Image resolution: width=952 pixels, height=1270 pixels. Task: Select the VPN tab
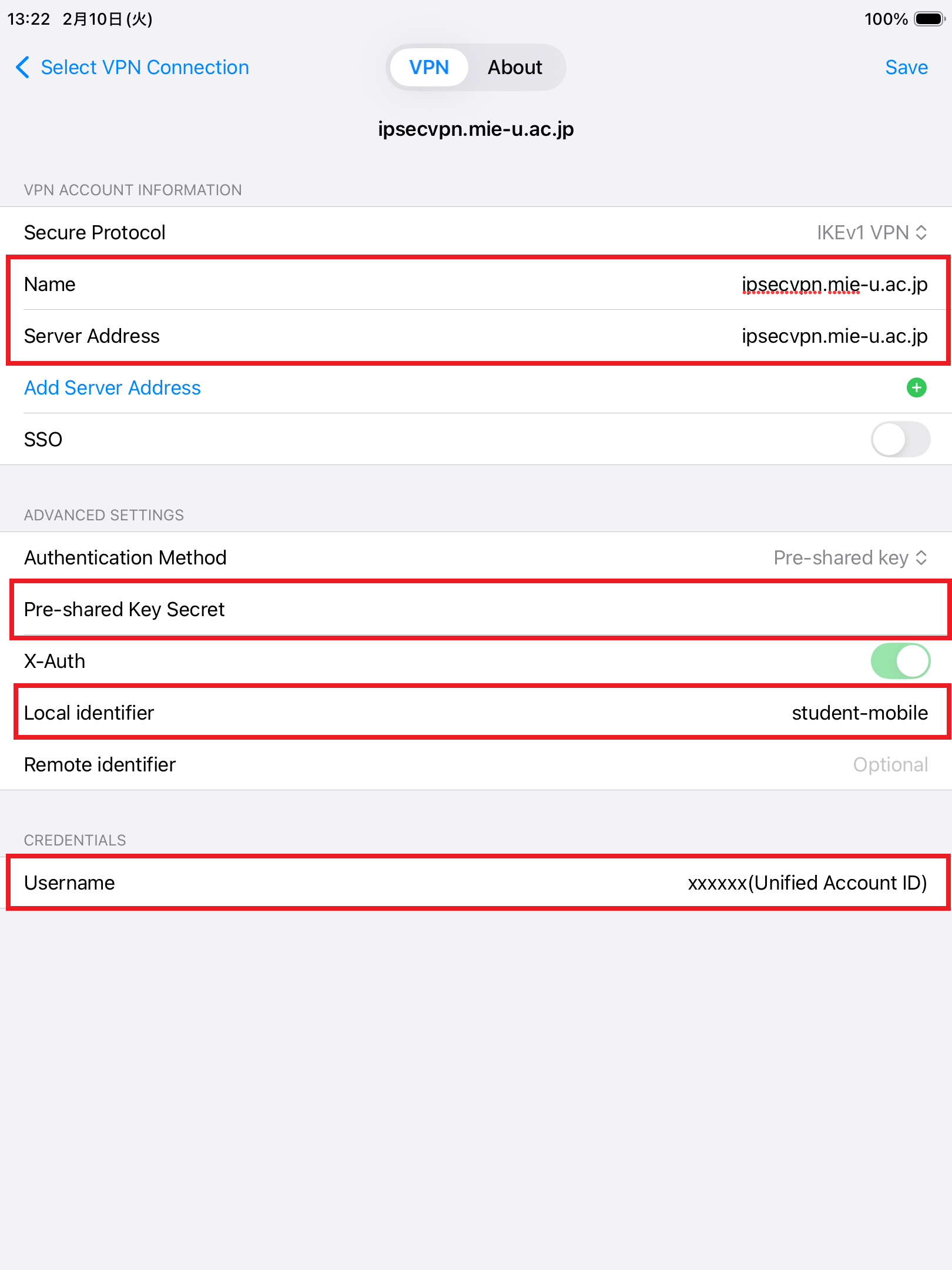click(429, 68)
